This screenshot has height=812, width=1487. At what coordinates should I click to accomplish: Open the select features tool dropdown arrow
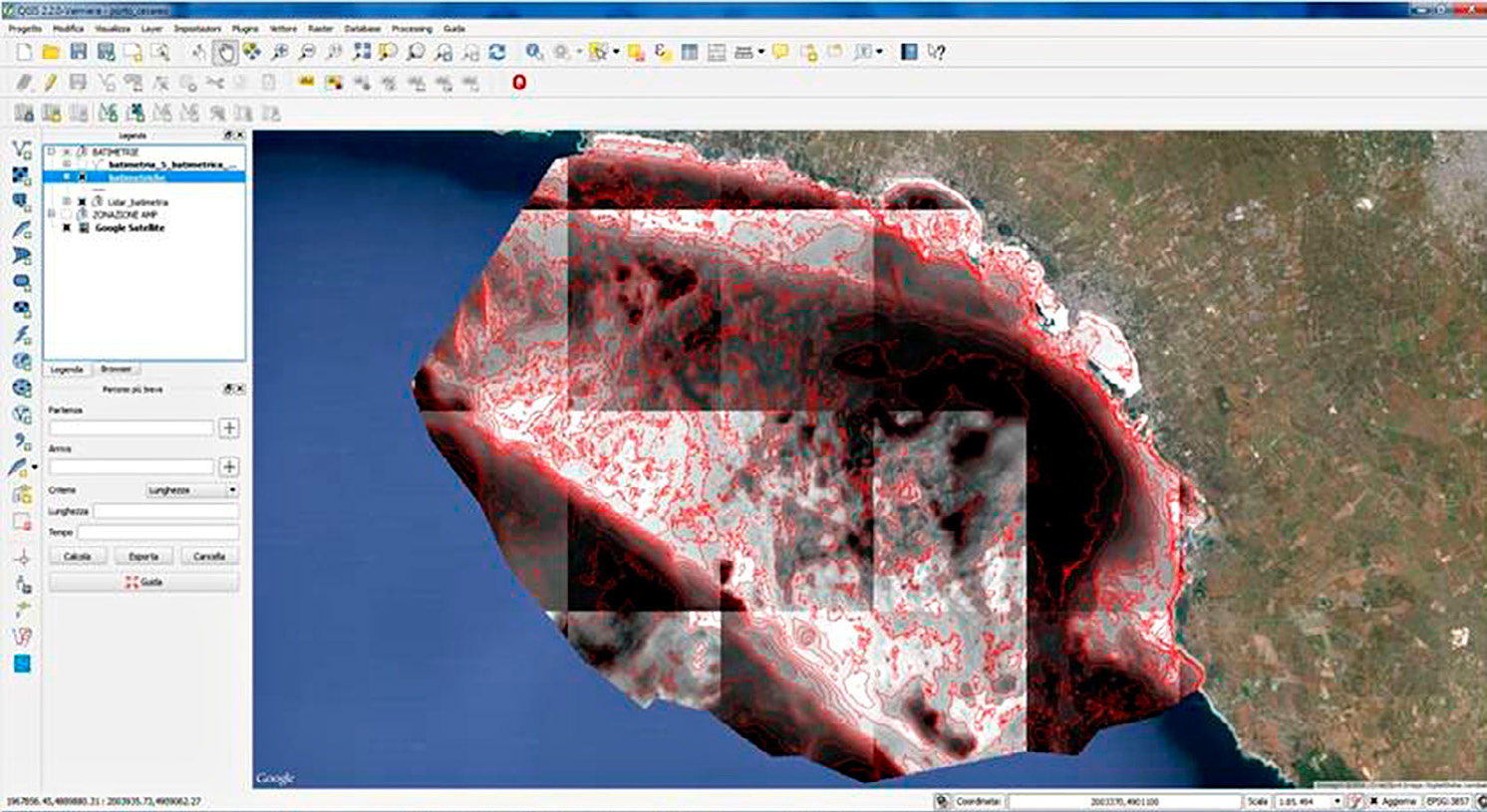(616, 52)
